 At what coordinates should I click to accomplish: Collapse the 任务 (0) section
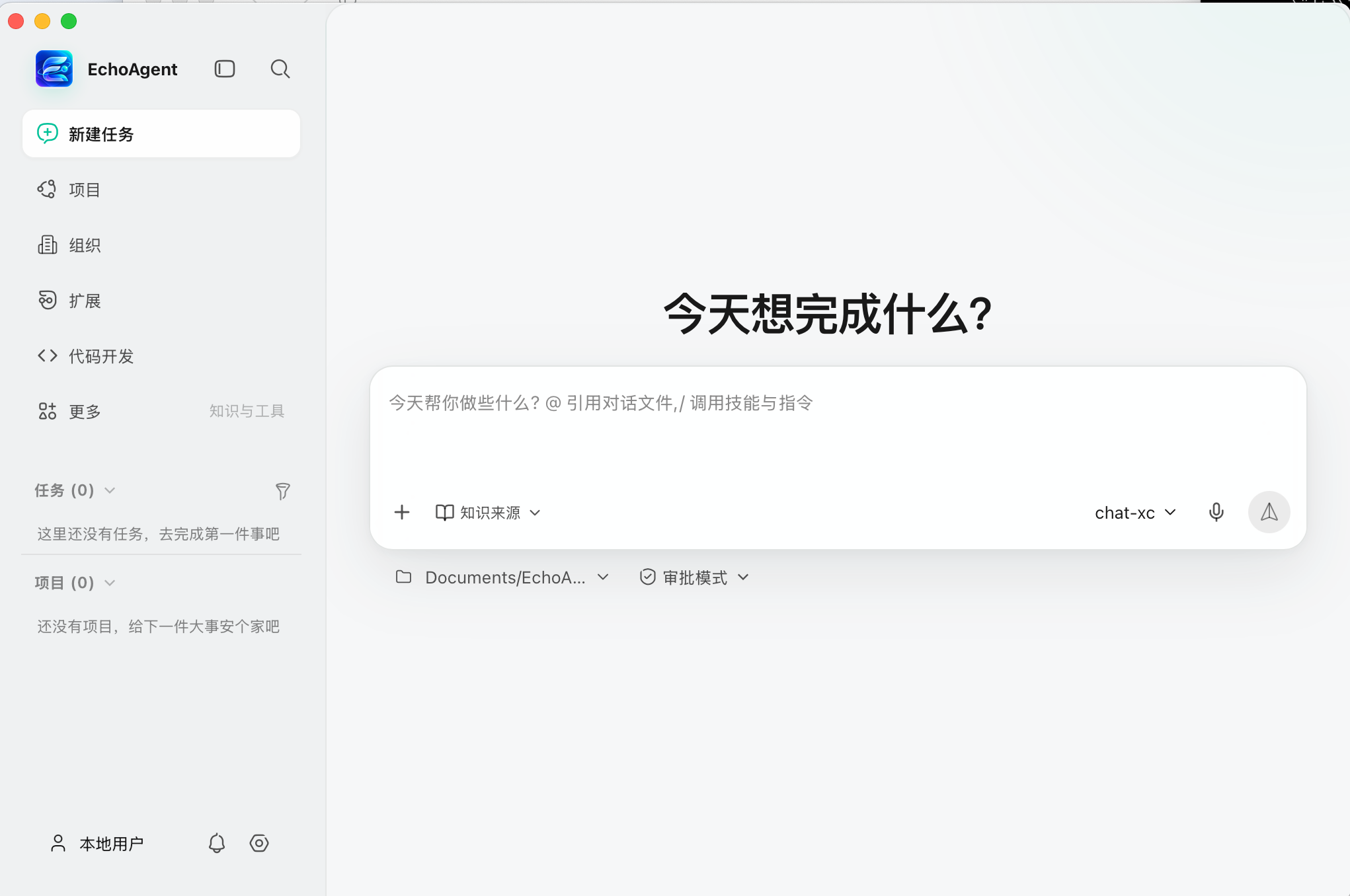[x=75, y=490]
